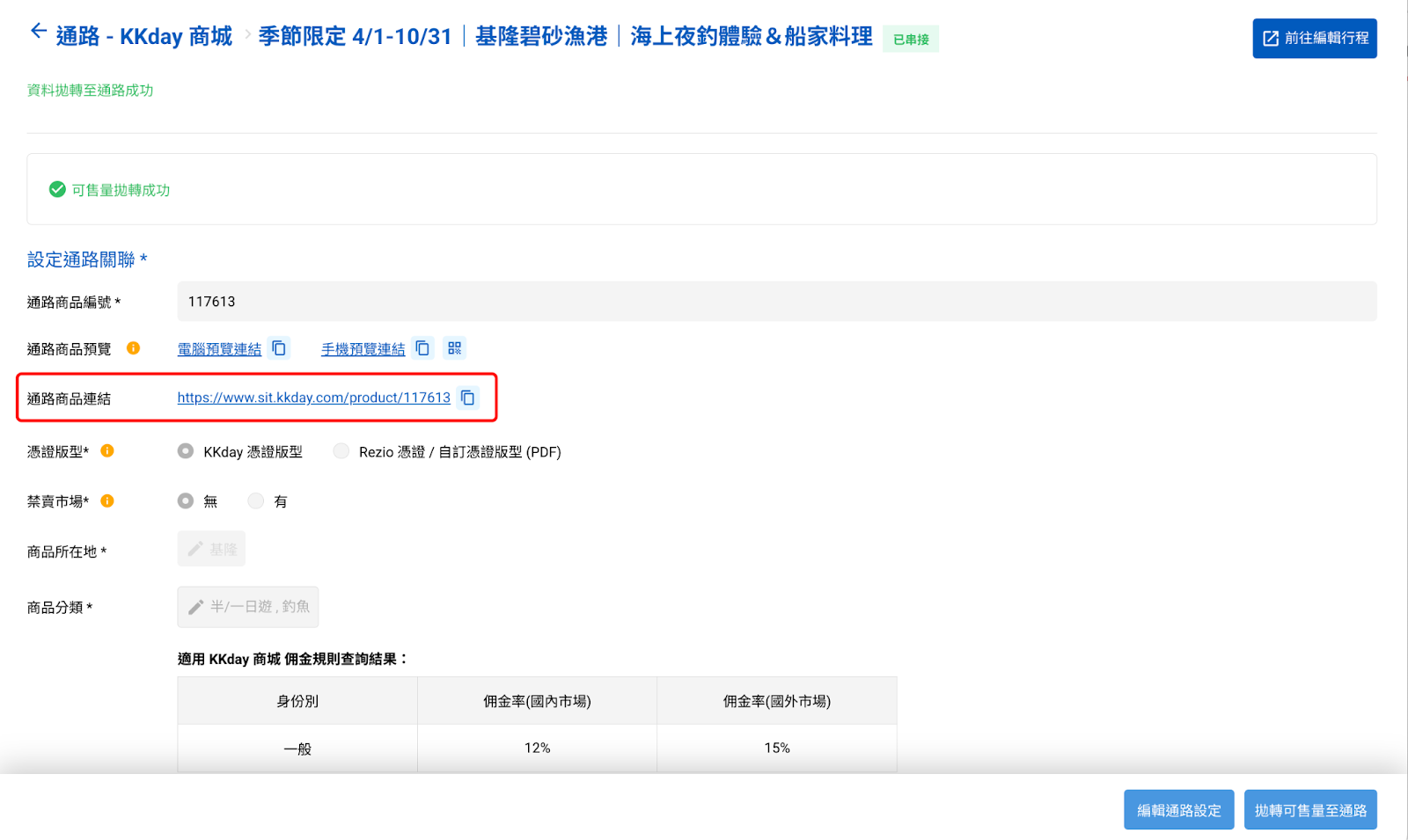Select KKday 憑證版型 radio option

[x=186, y=451]
